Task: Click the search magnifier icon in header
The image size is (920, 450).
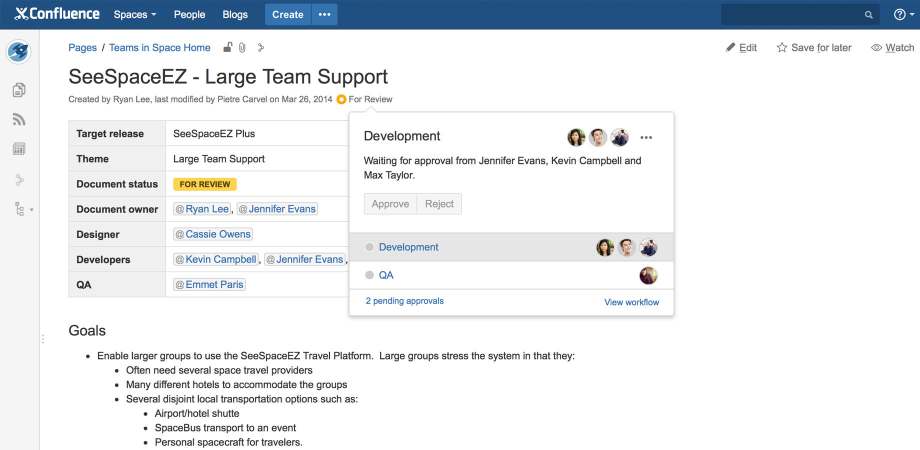Action: (x=868, y=15)
